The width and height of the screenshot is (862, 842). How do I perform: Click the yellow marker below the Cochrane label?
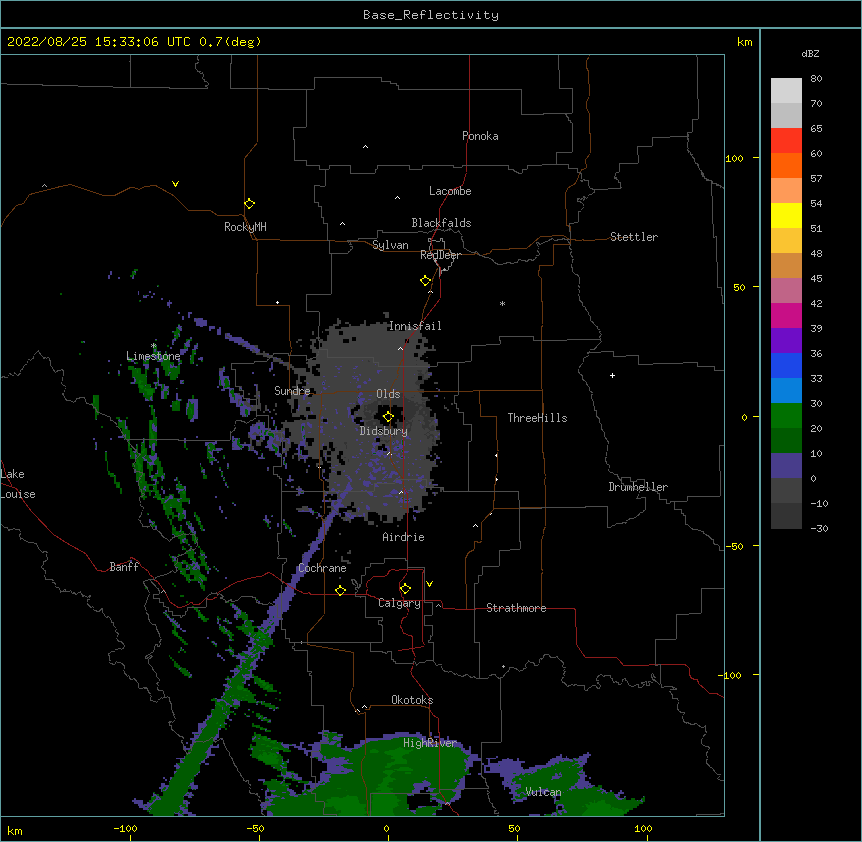[x=340, y=590]
